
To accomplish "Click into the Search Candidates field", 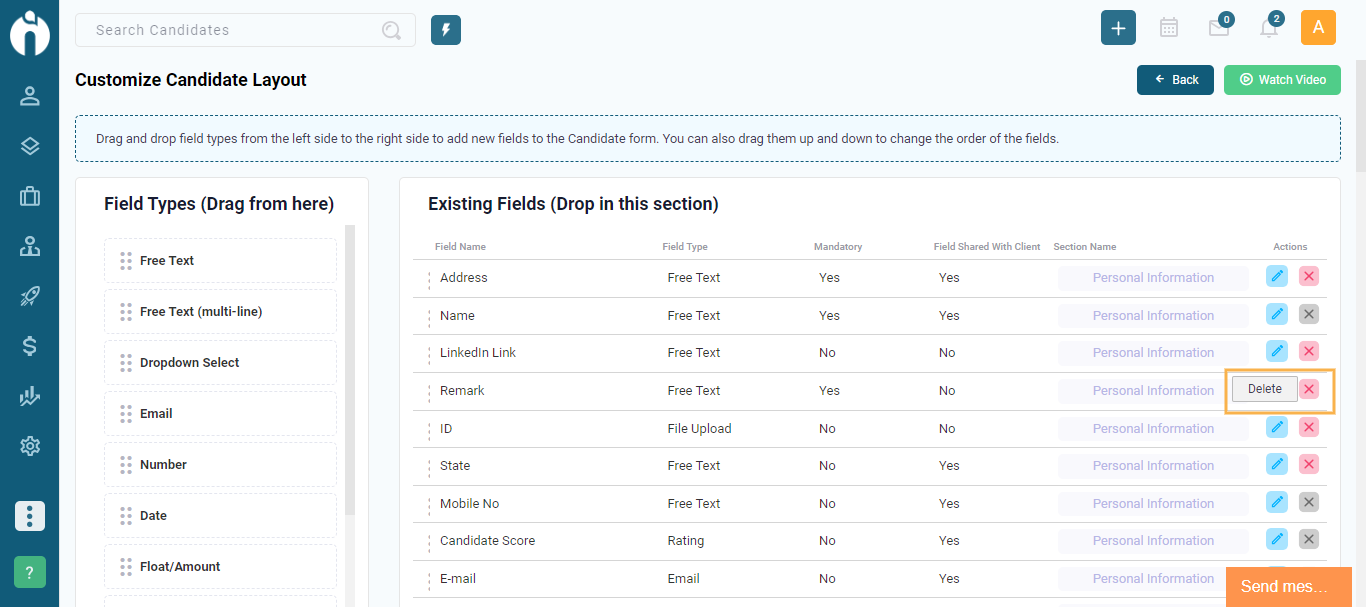I will point(245,30).
